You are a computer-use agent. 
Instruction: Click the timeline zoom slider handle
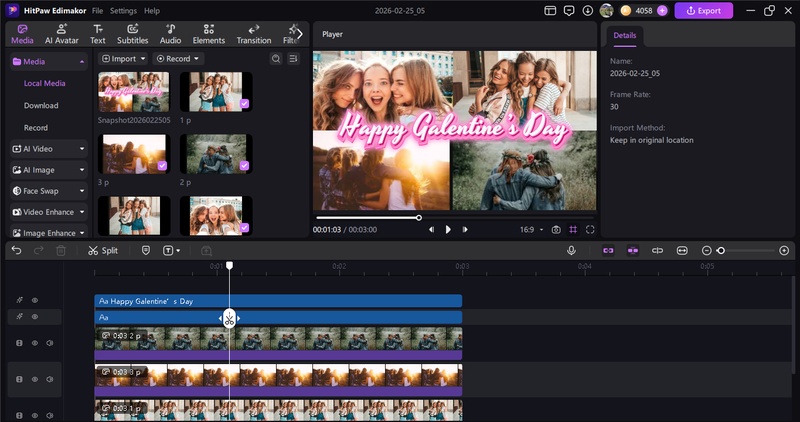(721, 251)
